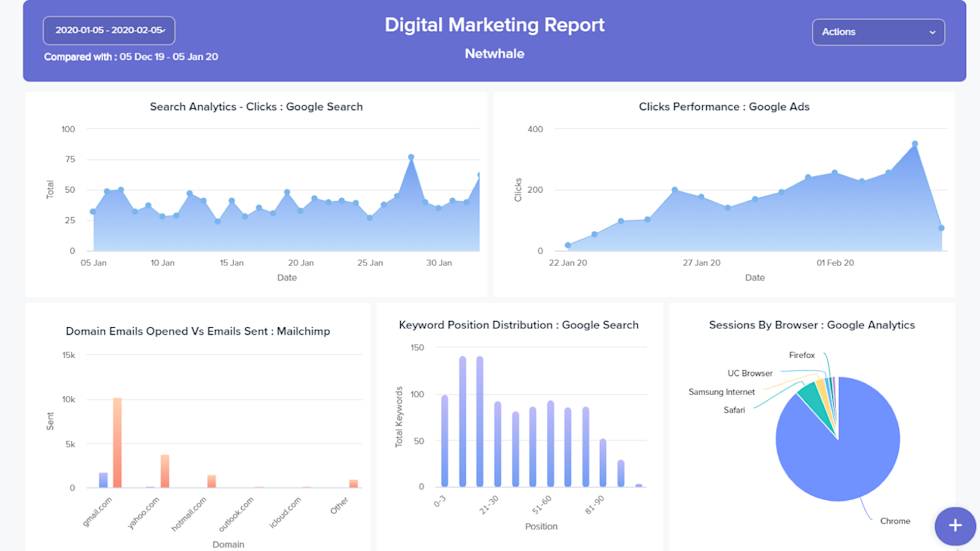
Task: Click the 'Netwhale' subtitle
Action: (494, 54)
